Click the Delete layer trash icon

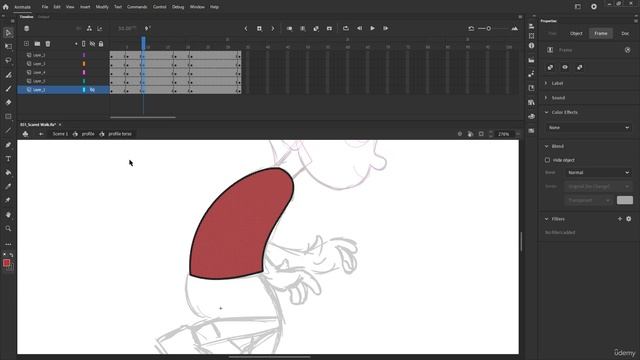coord(48,44)
